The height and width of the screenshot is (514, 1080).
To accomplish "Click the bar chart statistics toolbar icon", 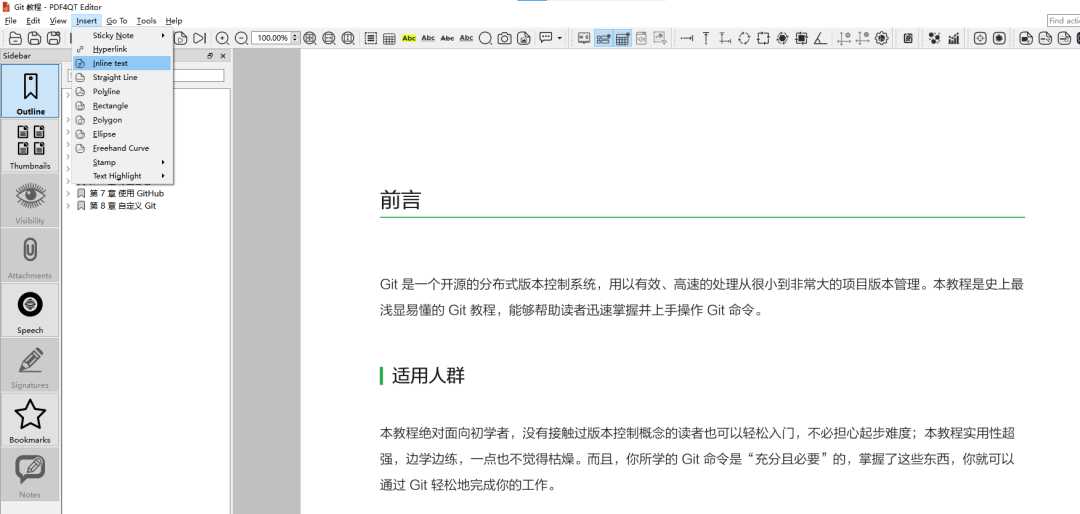I will point(953,39).
